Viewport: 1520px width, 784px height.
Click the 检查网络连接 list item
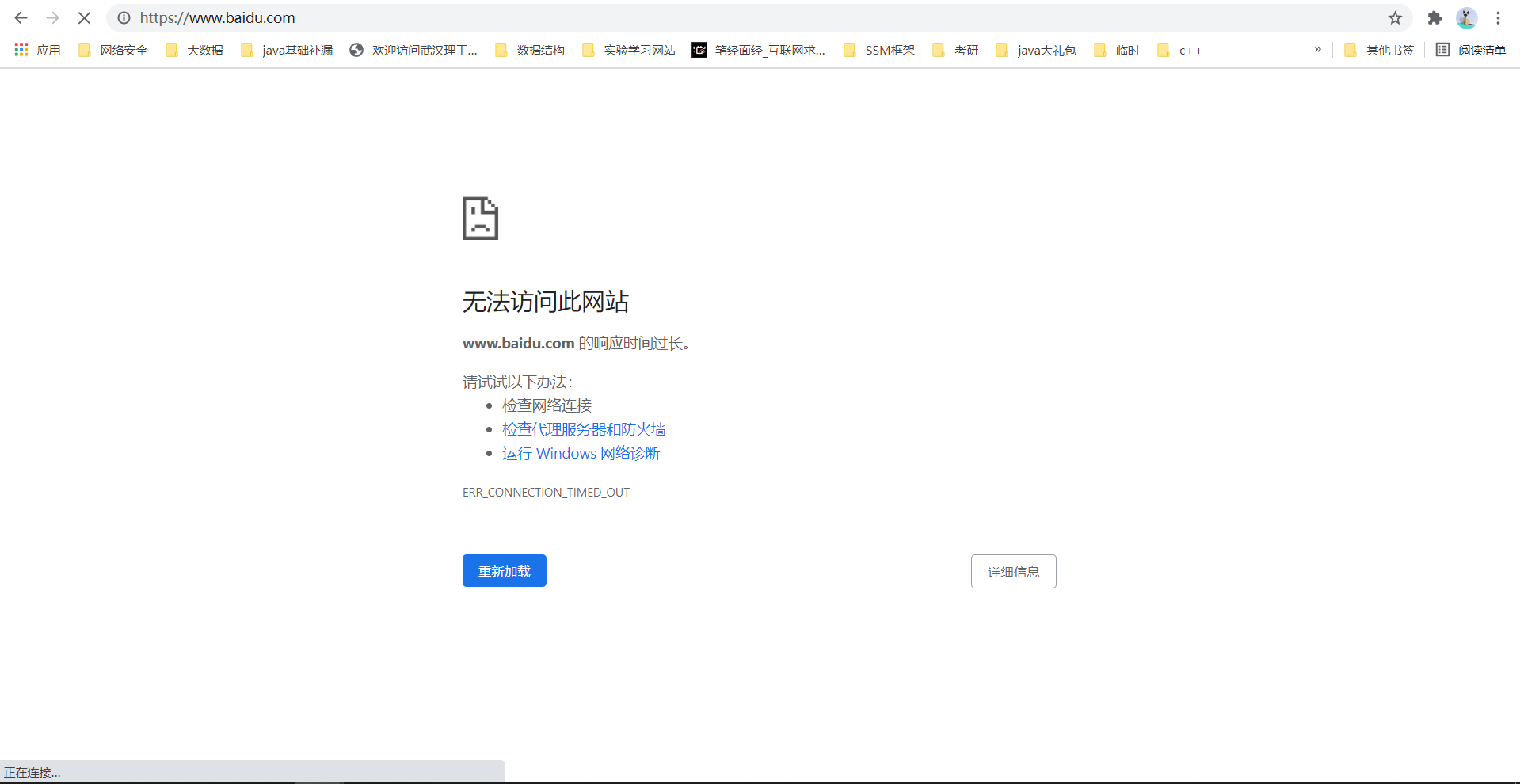click(x=547, y=405)
